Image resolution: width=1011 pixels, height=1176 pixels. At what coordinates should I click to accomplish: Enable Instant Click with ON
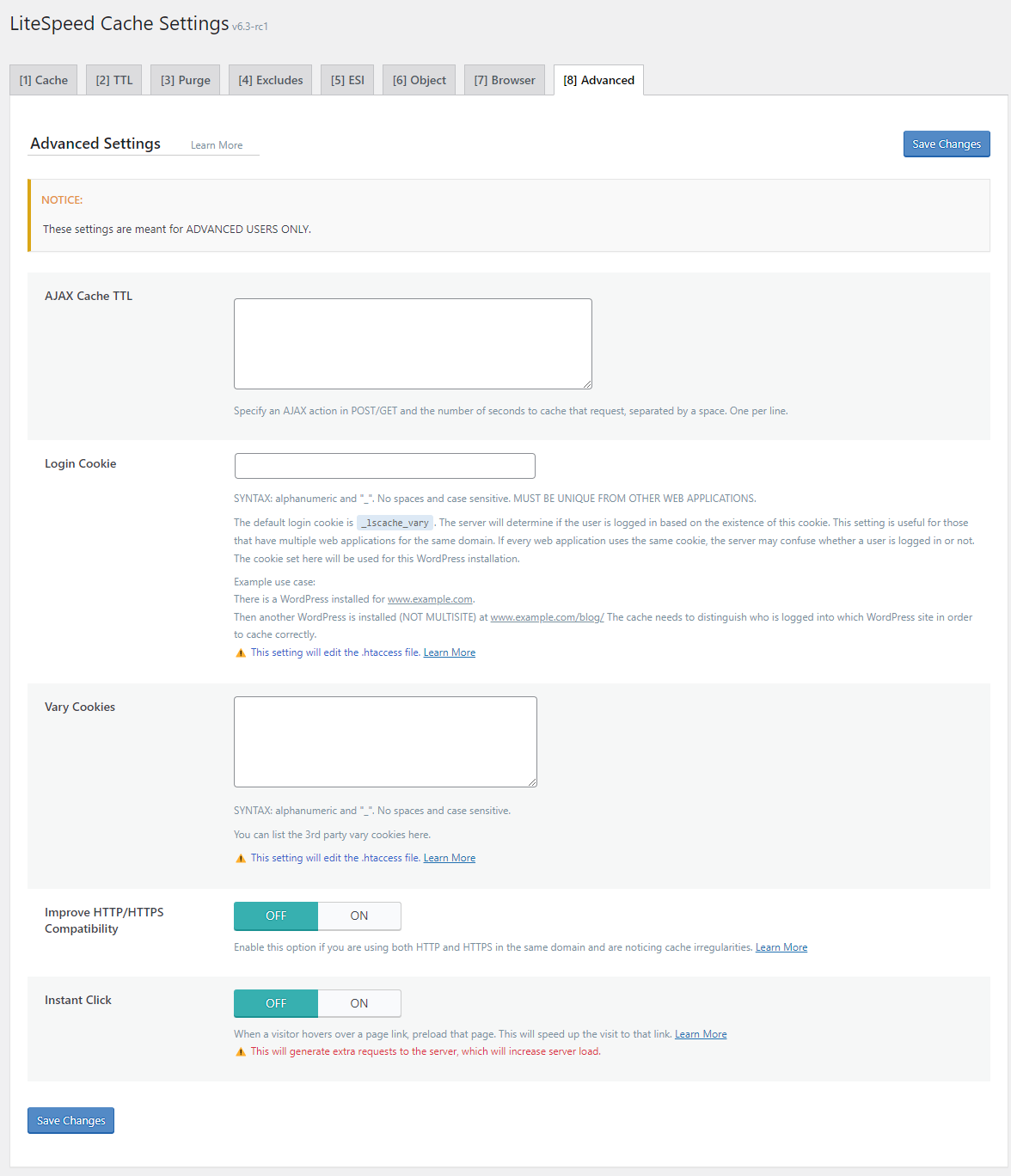359,1003
